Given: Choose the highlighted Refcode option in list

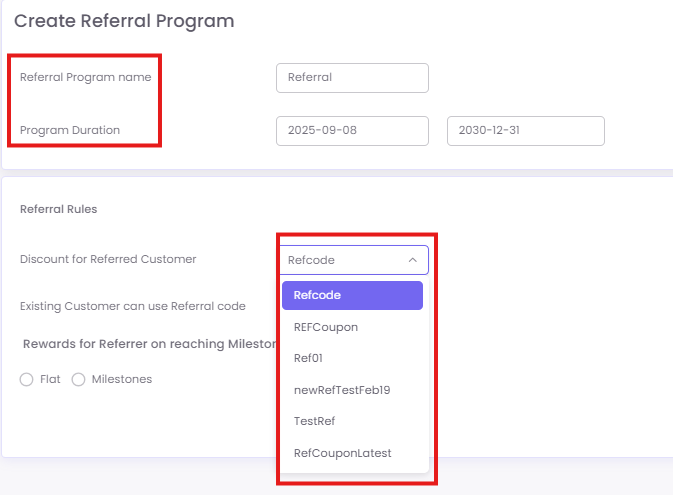Looking at the screenshot, I should coord(352,295).
